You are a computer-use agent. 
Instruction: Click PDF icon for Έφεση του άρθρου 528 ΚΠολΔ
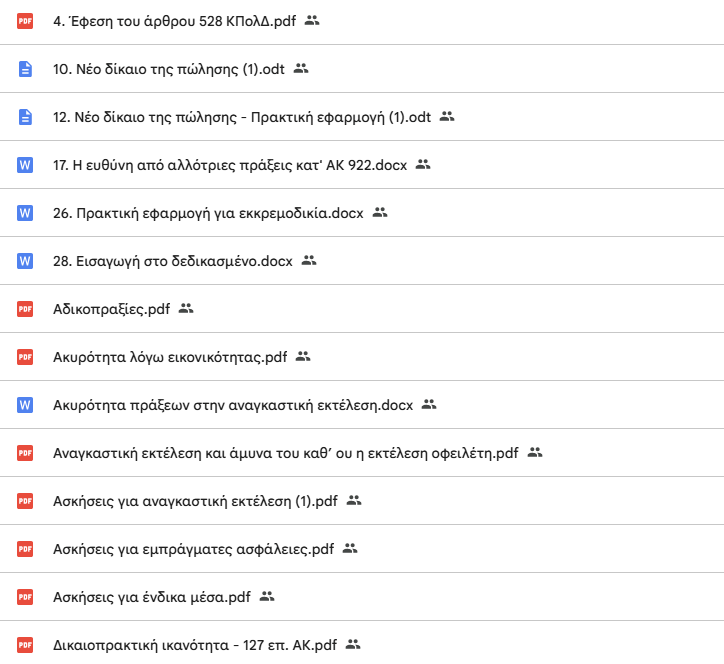pyautogui.click(x=26, y=20)
